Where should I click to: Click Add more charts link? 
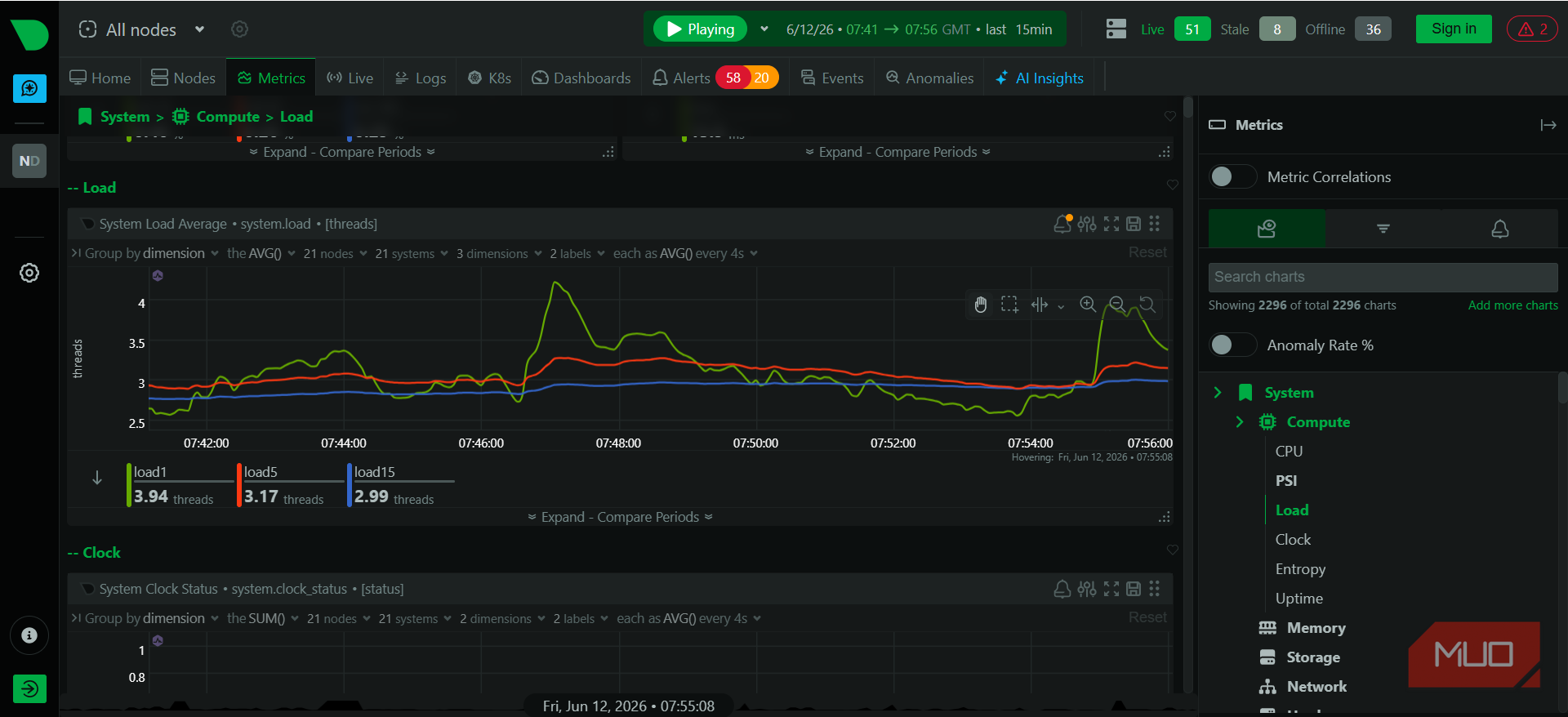pos(1512,305)
